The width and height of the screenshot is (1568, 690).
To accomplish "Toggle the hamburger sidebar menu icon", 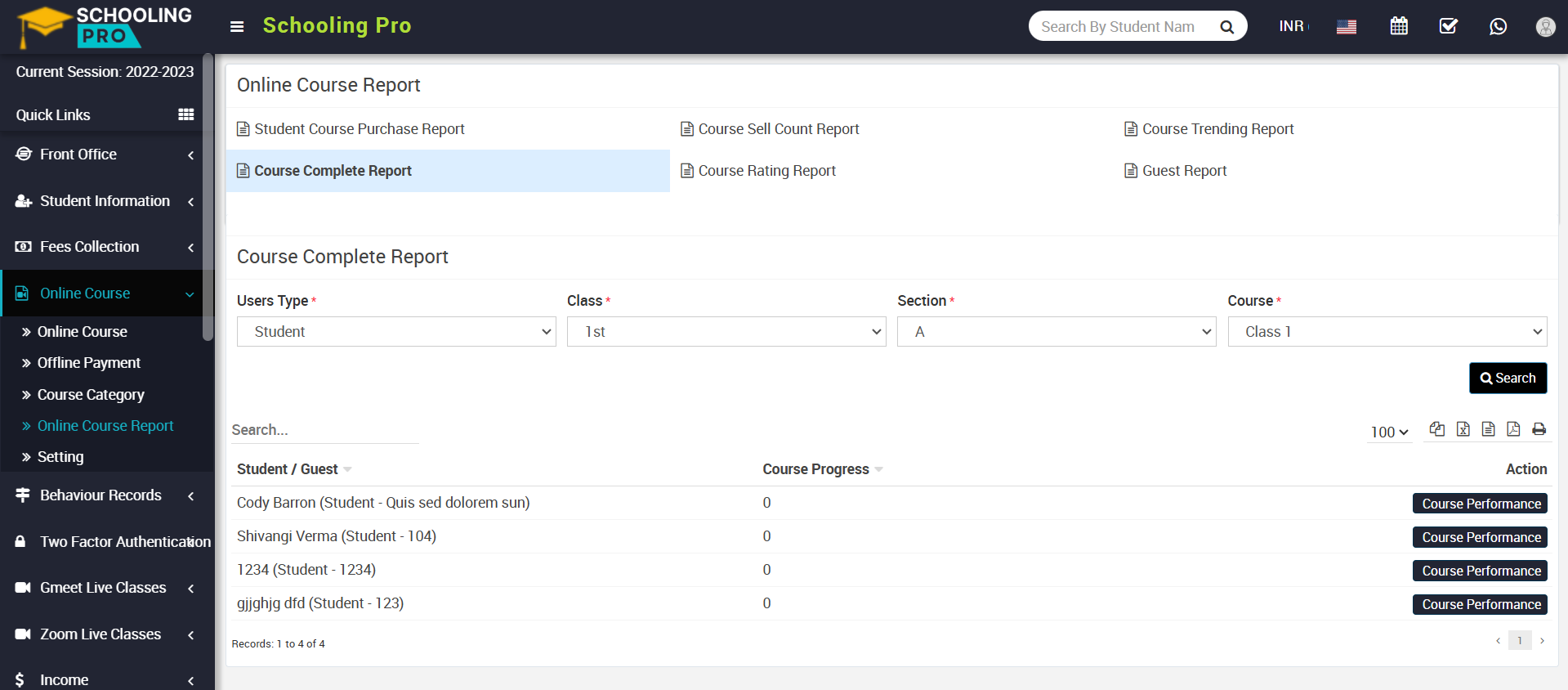I will [x=237, y=26].
